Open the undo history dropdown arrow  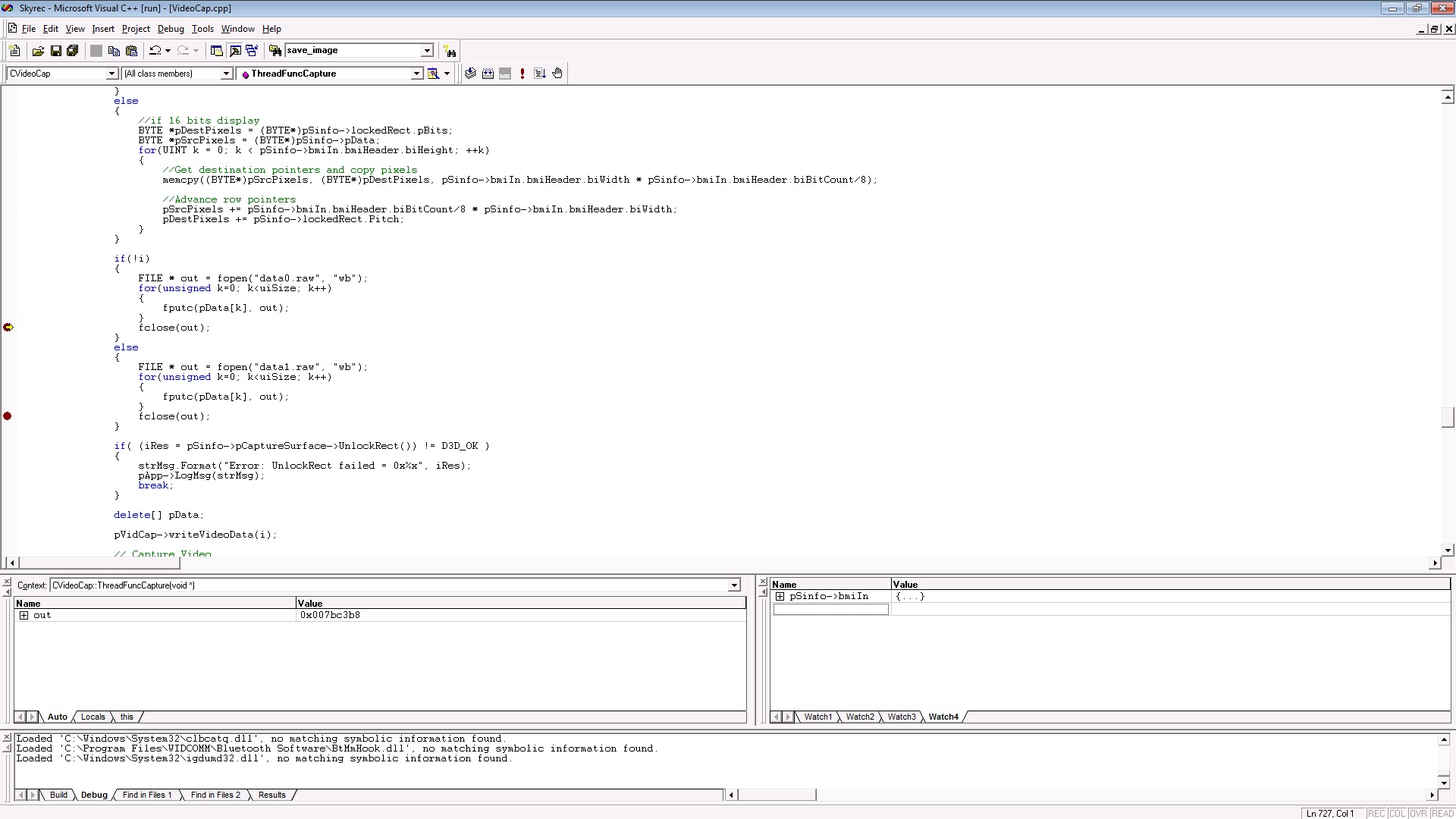(168, 51)
